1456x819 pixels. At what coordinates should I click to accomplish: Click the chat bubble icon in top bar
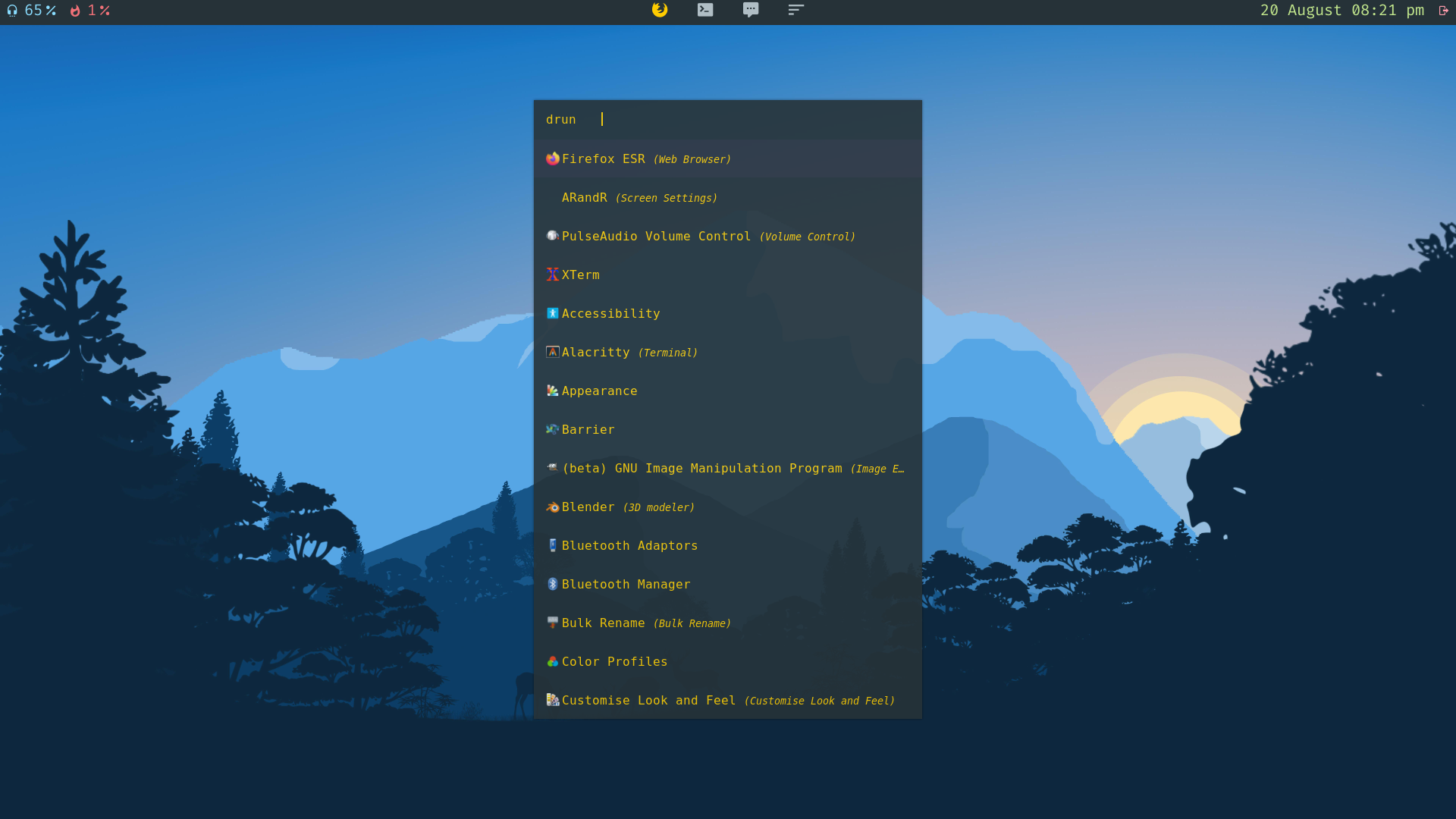[x=751, y=10]
